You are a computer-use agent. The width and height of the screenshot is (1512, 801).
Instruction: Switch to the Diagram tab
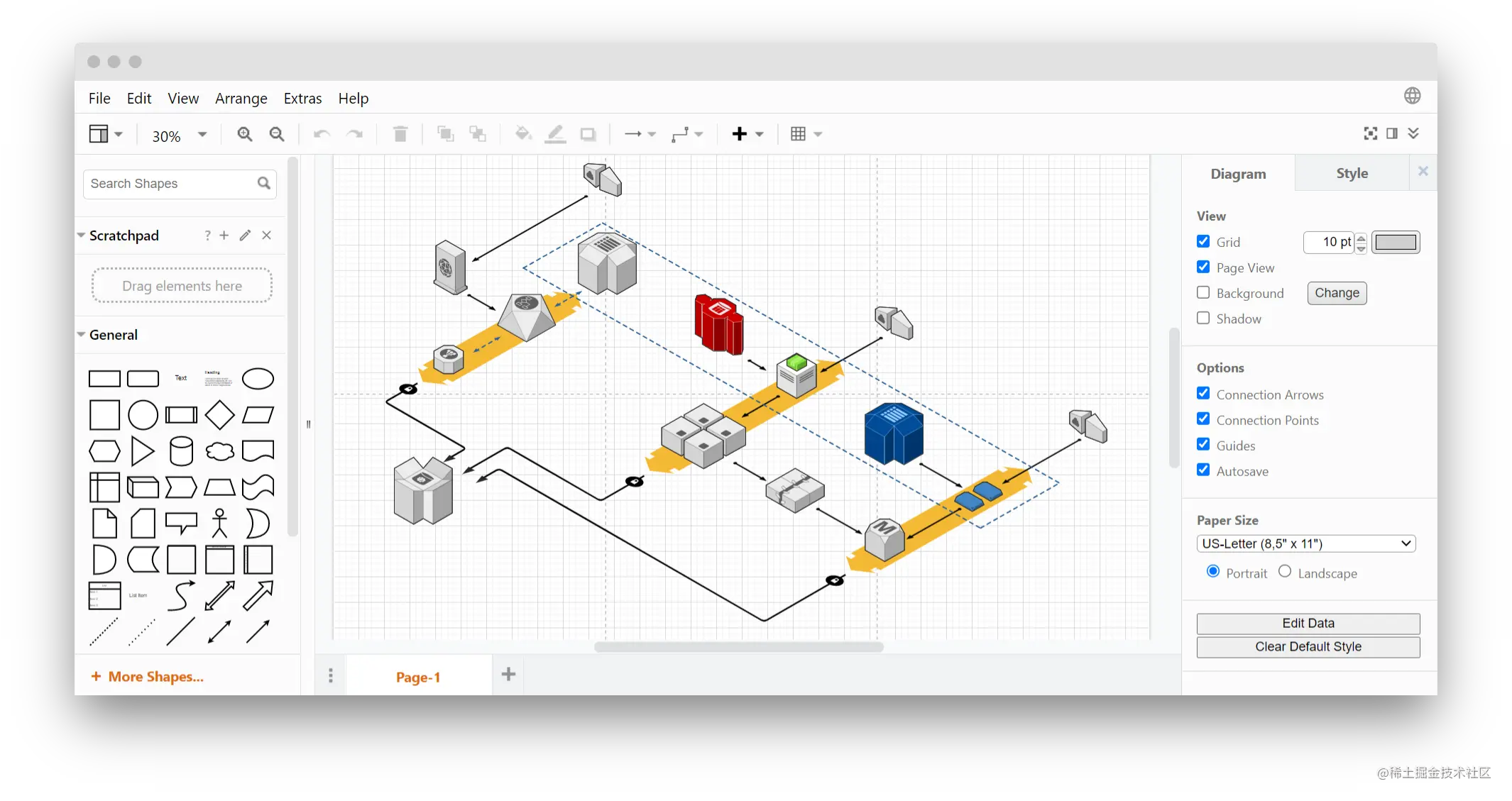coord(1238,174)
